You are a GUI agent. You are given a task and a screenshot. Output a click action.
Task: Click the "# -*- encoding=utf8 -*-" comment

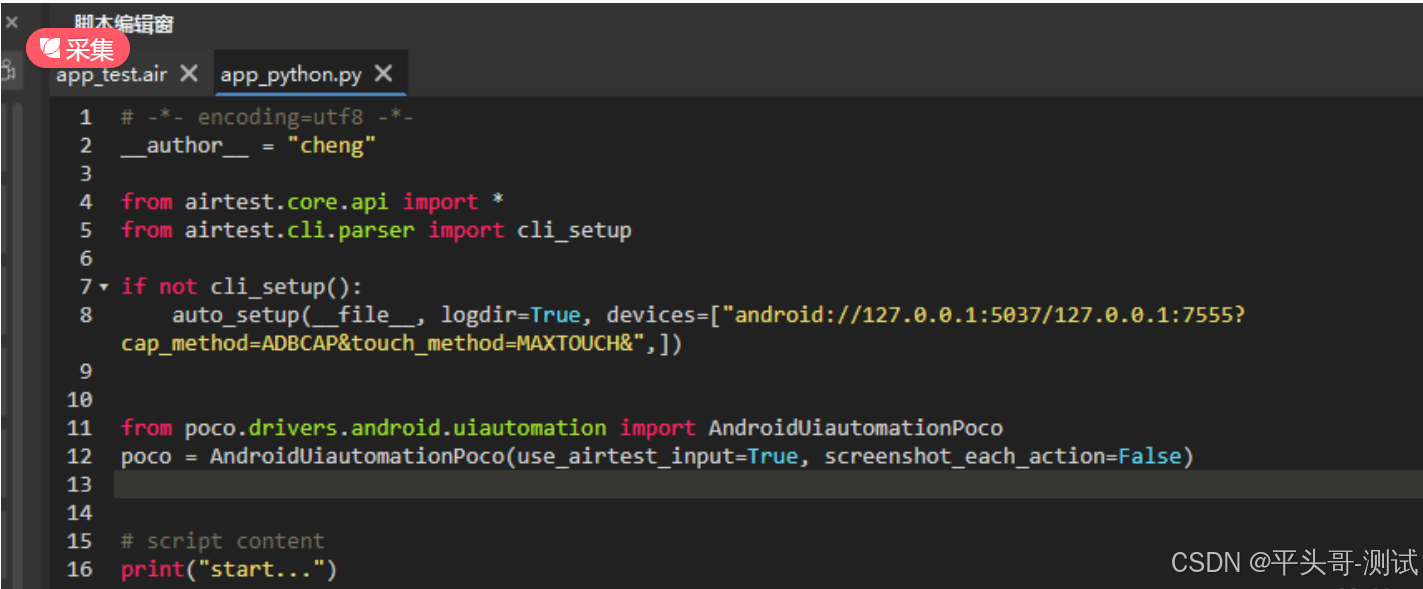(267, 117)
